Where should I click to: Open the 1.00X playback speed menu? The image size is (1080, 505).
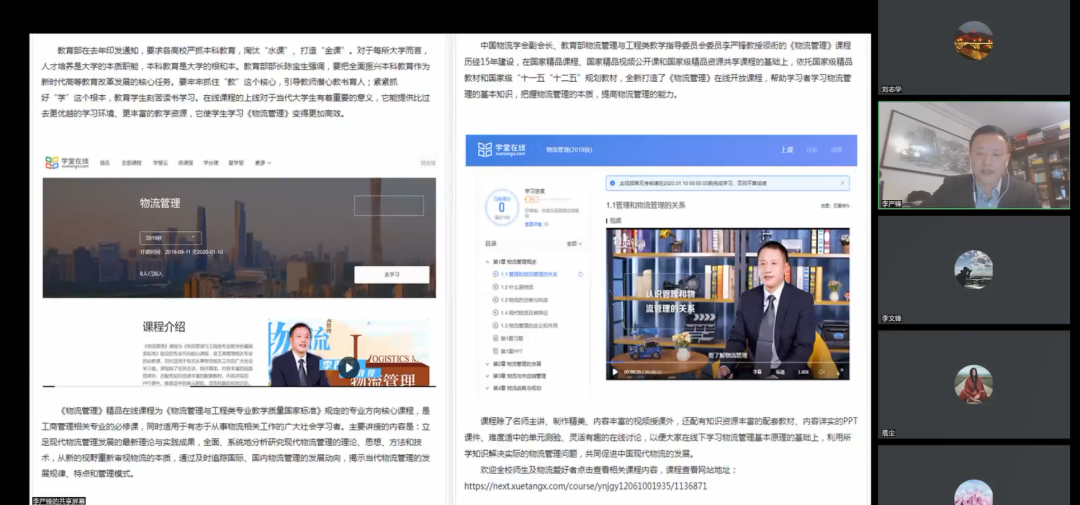point(802,372)
